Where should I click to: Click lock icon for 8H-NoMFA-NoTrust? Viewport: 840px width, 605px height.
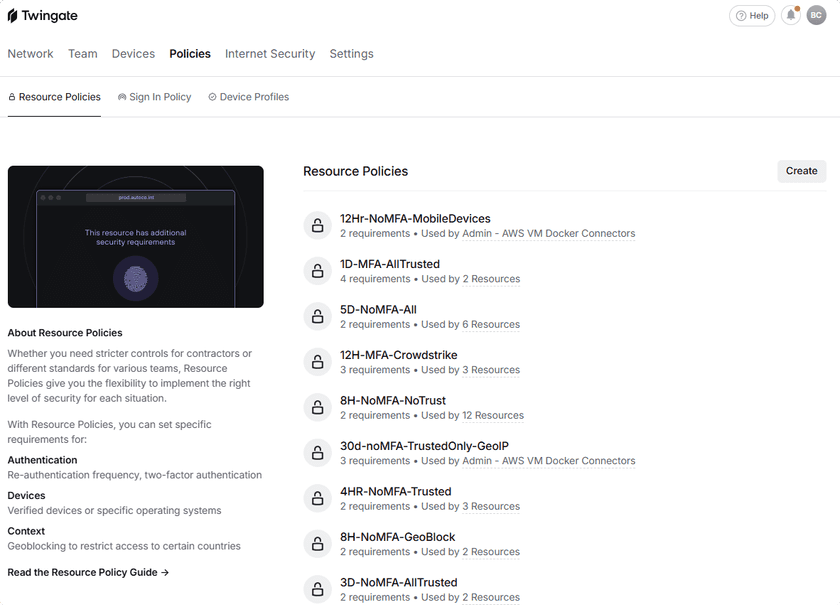coord(318,408)
